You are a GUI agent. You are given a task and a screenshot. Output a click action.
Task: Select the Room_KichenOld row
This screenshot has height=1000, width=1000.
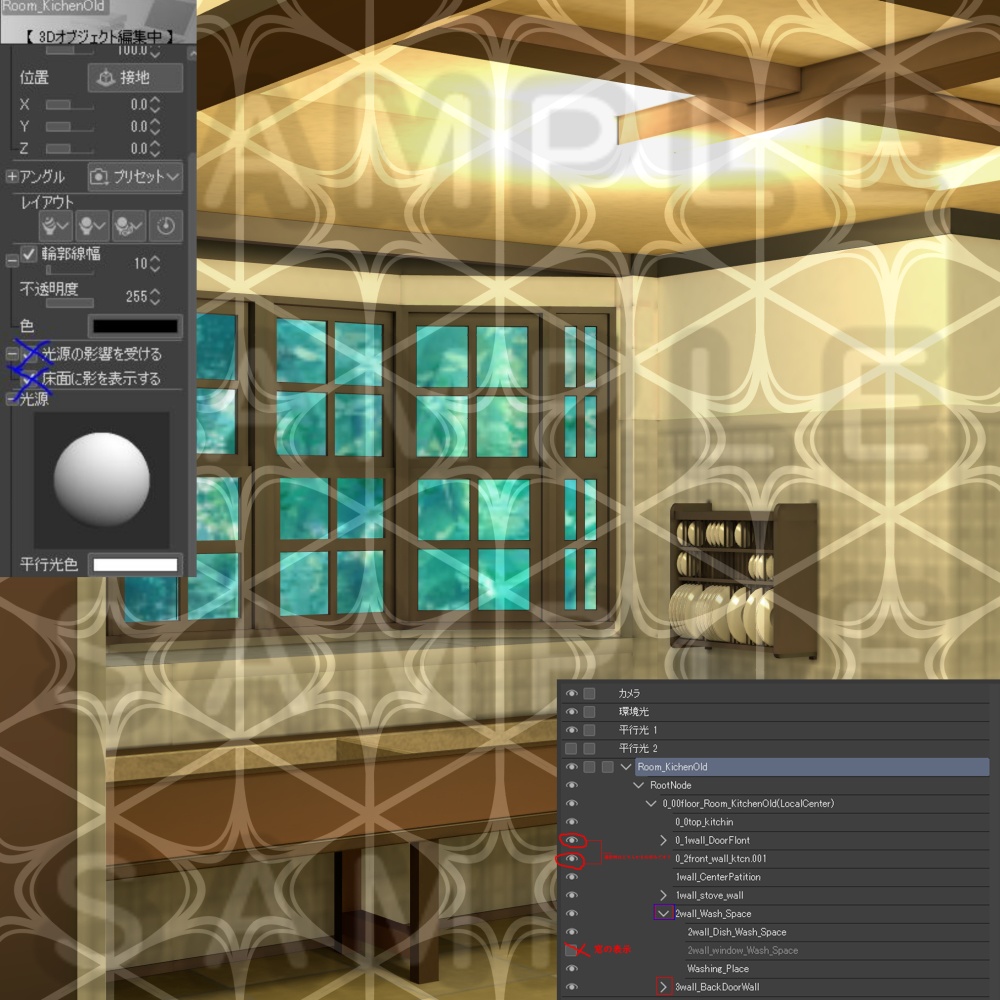pyautogui.click(x=812, y=767)
